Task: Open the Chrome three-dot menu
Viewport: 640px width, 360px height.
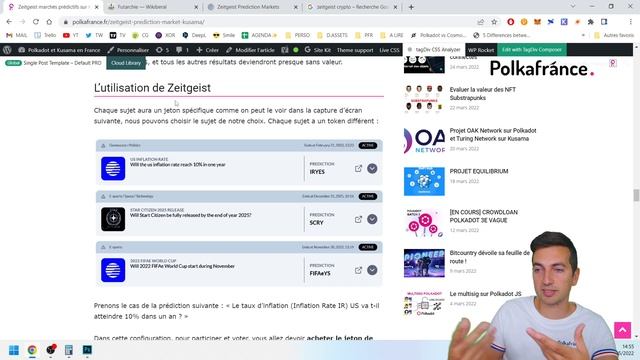Action: (x=630, y=22)
